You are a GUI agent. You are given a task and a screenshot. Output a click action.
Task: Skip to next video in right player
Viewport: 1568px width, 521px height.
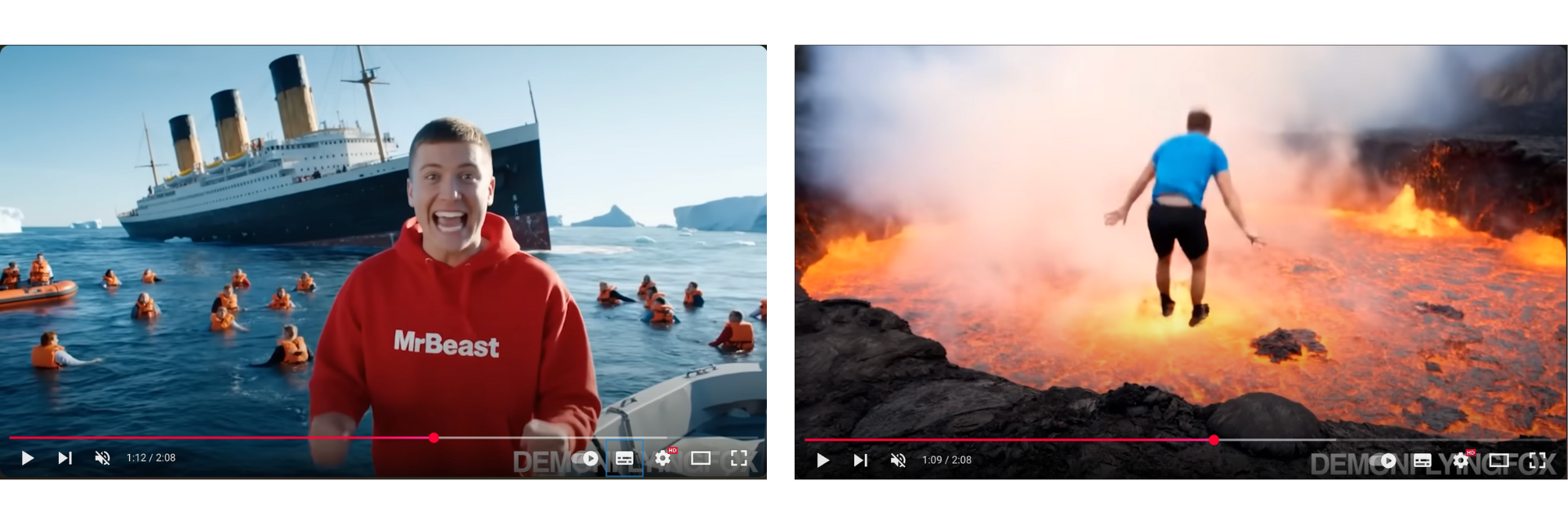pos(861,461)
